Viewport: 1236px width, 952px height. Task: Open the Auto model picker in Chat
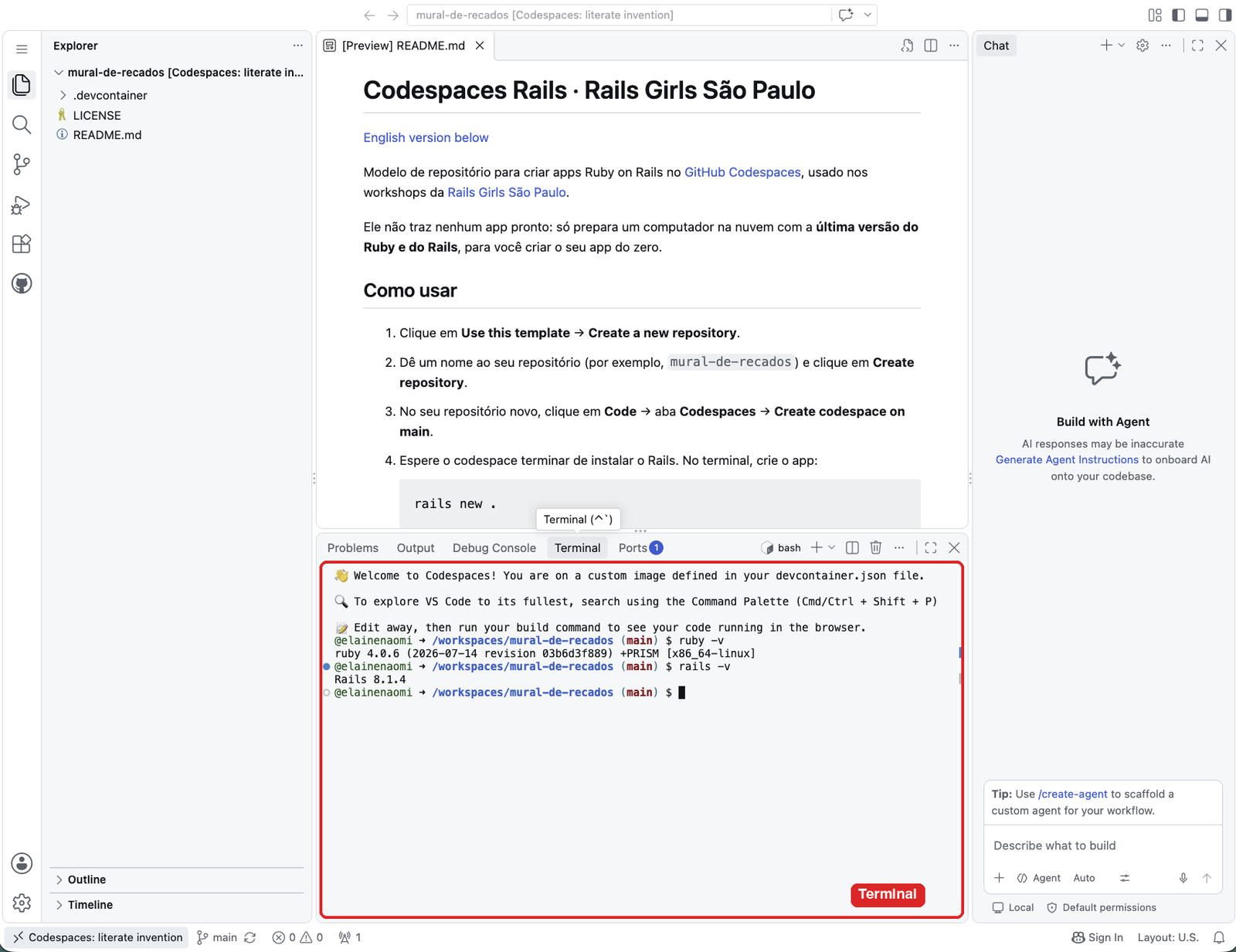[x=1084, y=878]
